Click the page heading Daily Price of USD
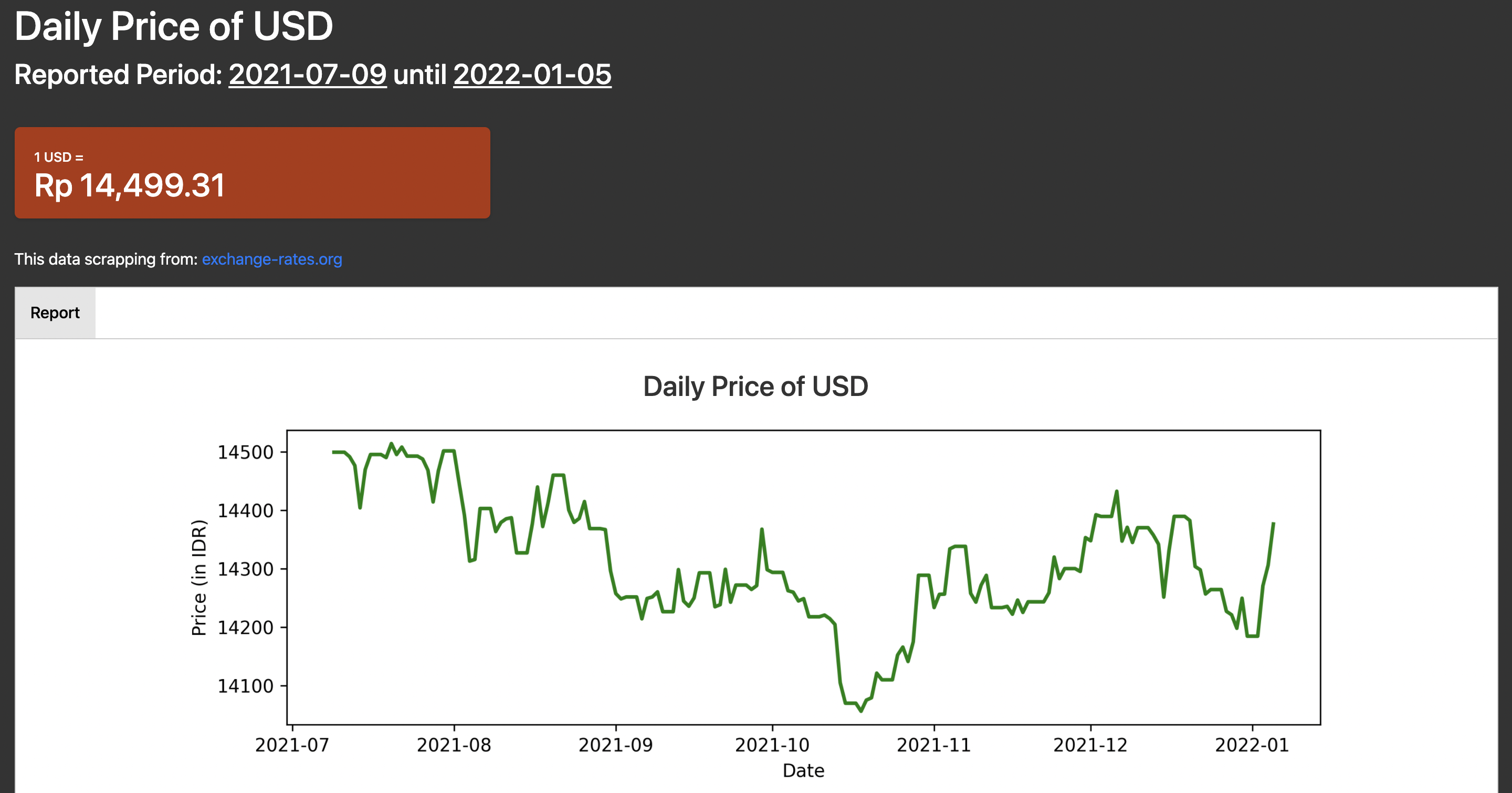The image size is (1512, 793). 174,26
